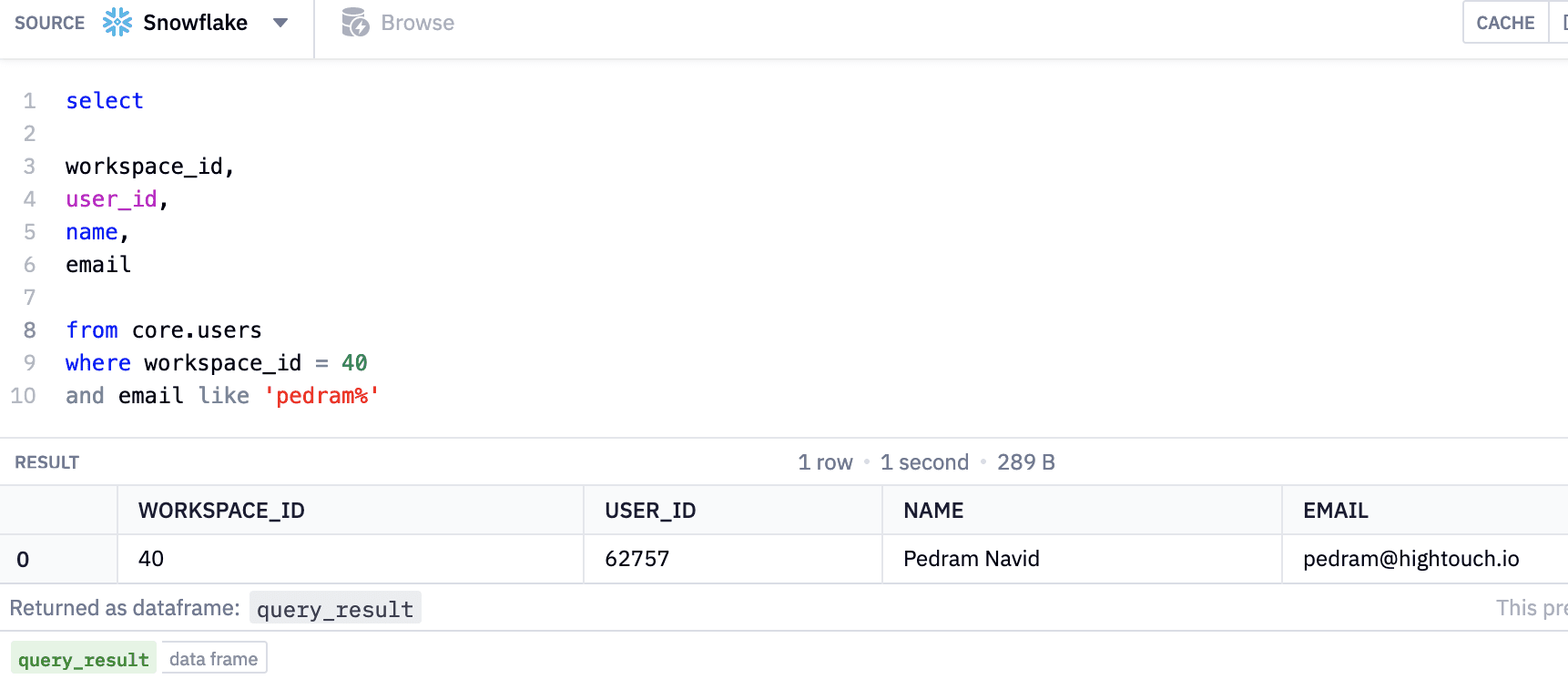Click the pedram@hightouch.io email cell
The width and height of the screenshot is (1568, 679).
(x=1410, y=559)
